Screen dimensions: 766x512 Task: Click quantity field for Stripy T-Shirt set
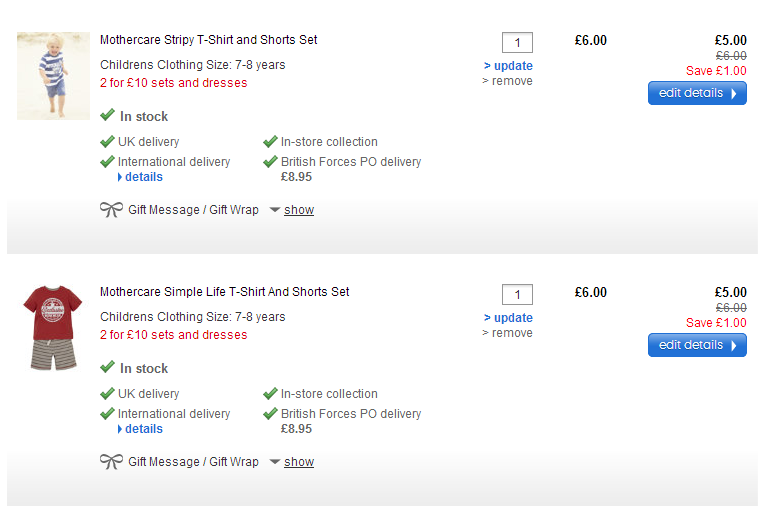[517, 42]
